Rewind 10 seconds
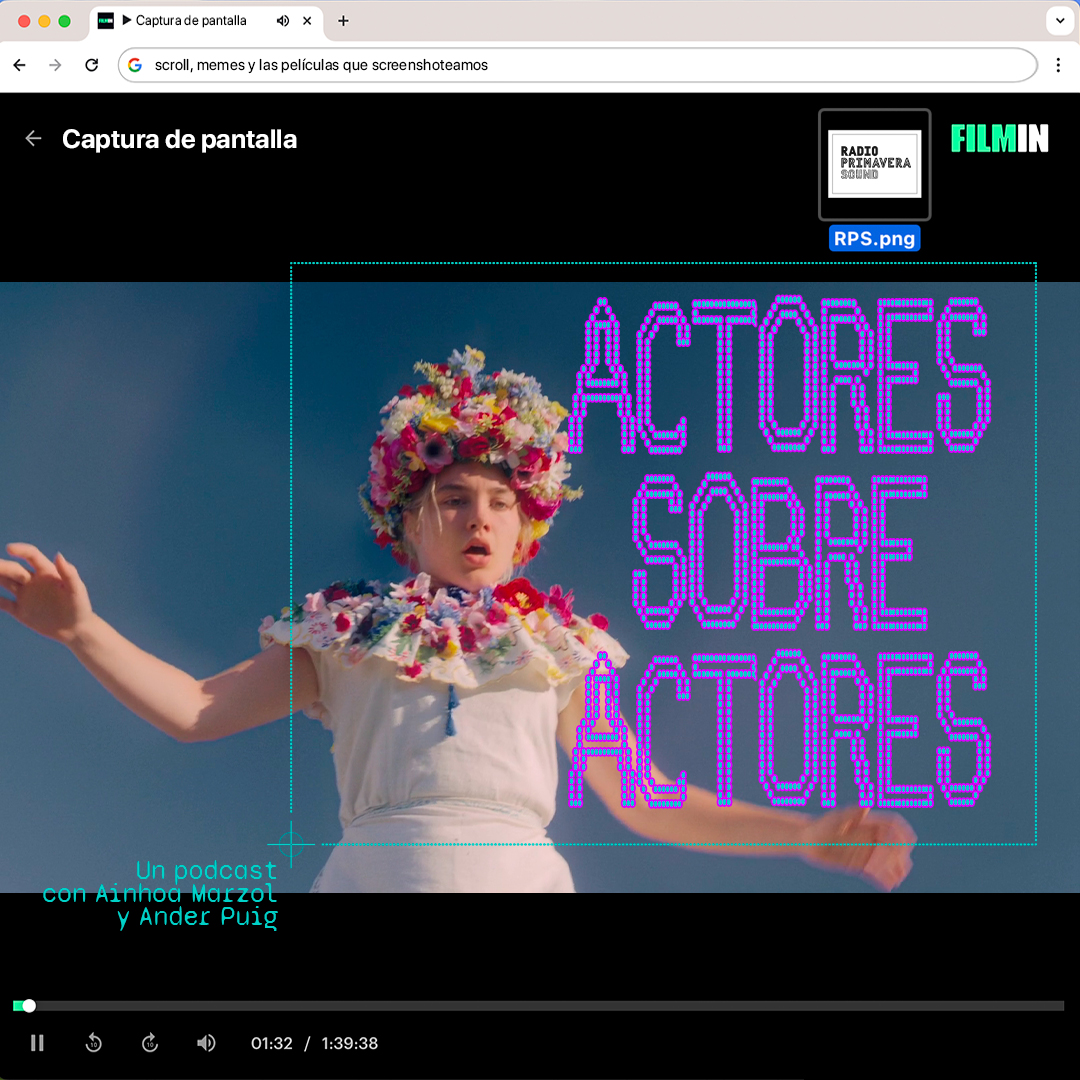 (94, 1043)
